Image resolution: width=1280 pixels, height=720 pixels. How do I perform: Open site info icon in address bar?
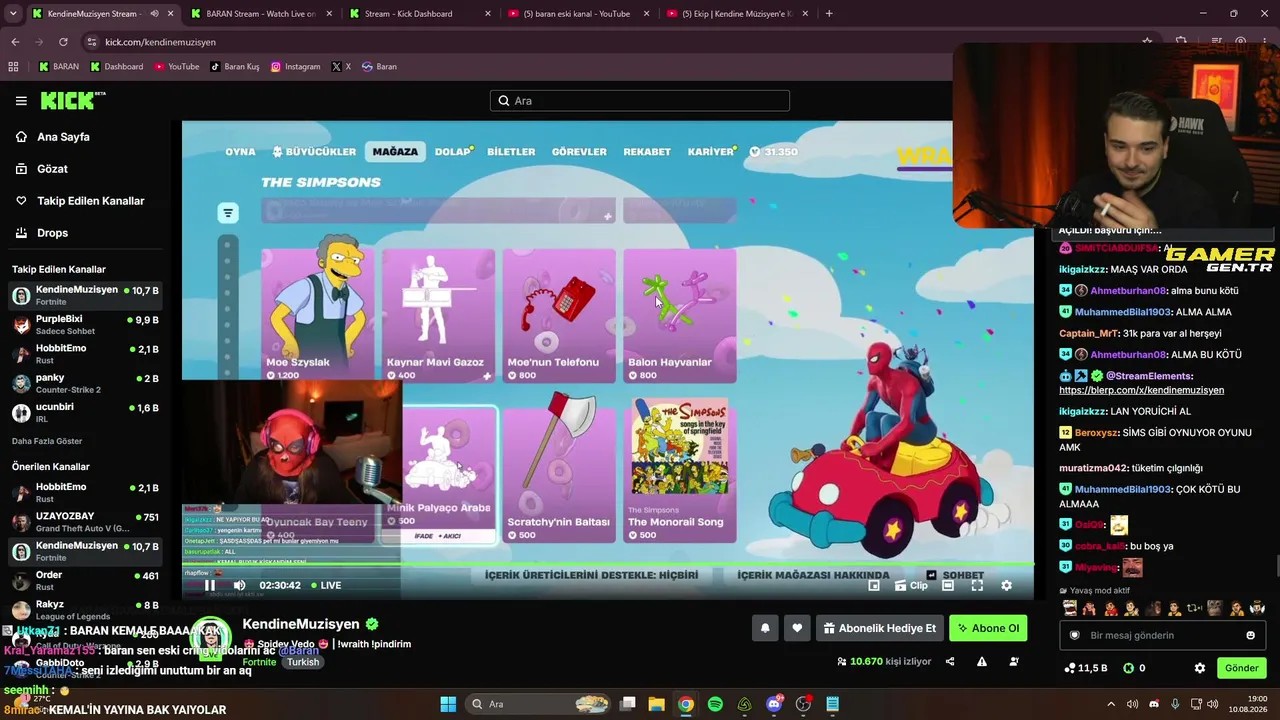[92, 42]
